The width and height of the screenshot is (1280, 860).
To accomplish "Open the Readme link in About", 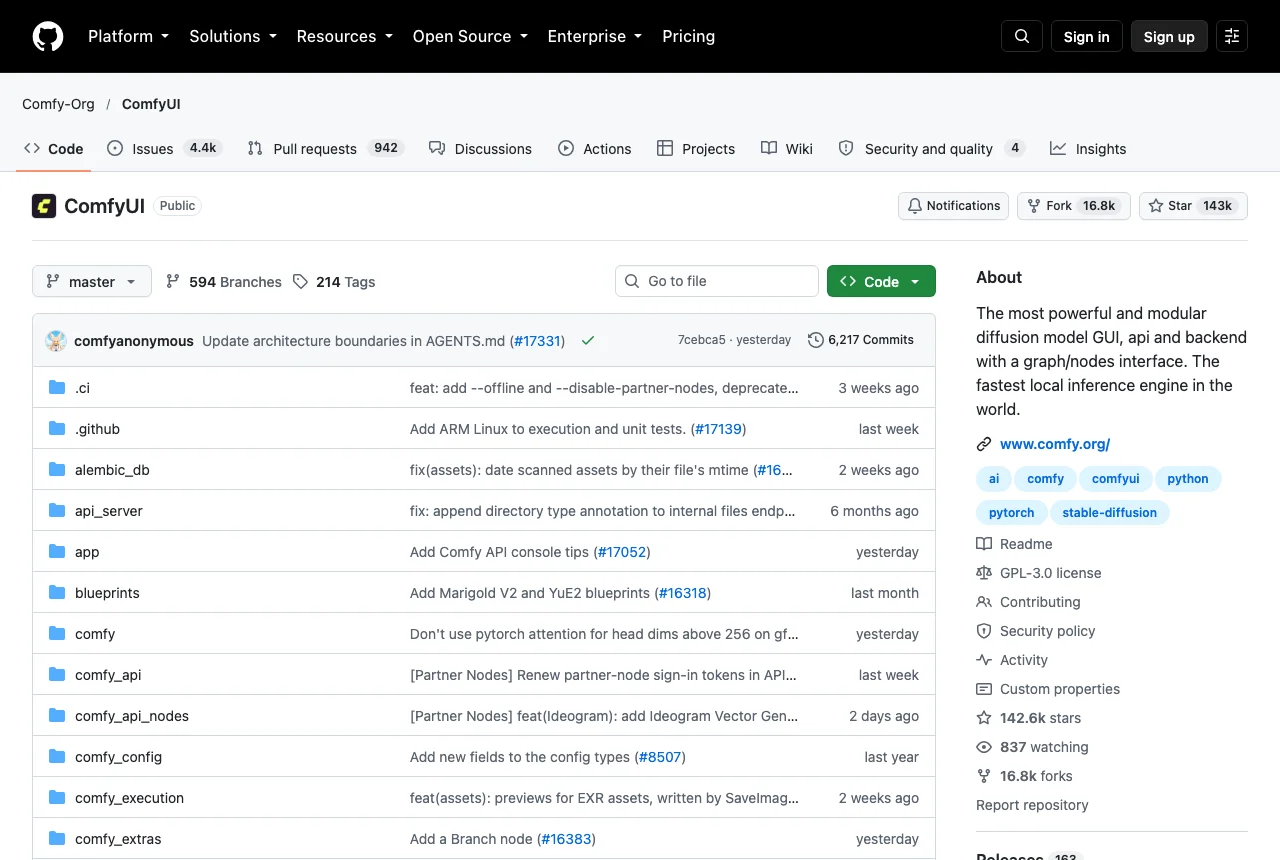I will [1015, 544].
